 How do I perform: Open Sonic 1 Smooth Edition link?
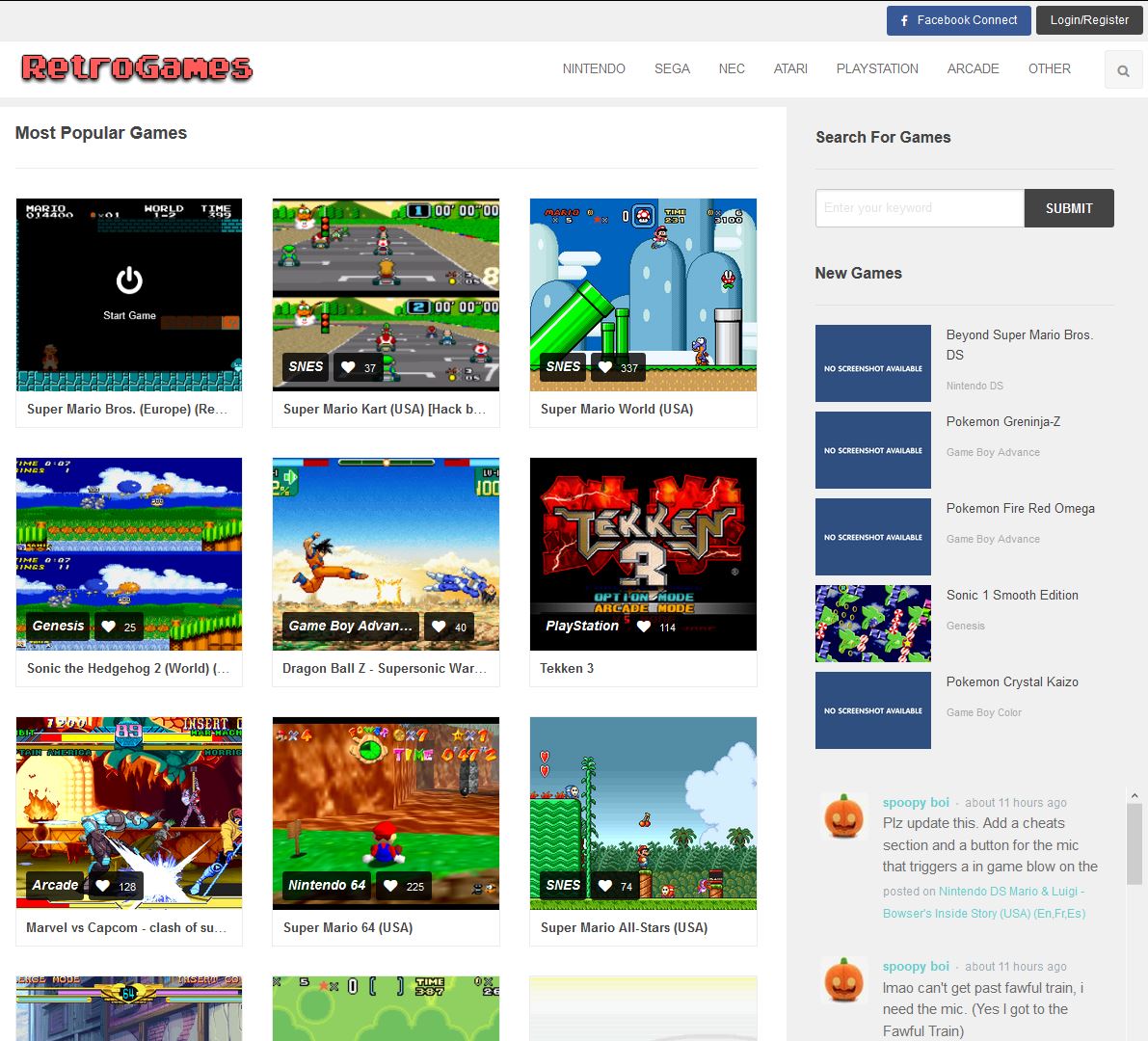point(1012,595)
